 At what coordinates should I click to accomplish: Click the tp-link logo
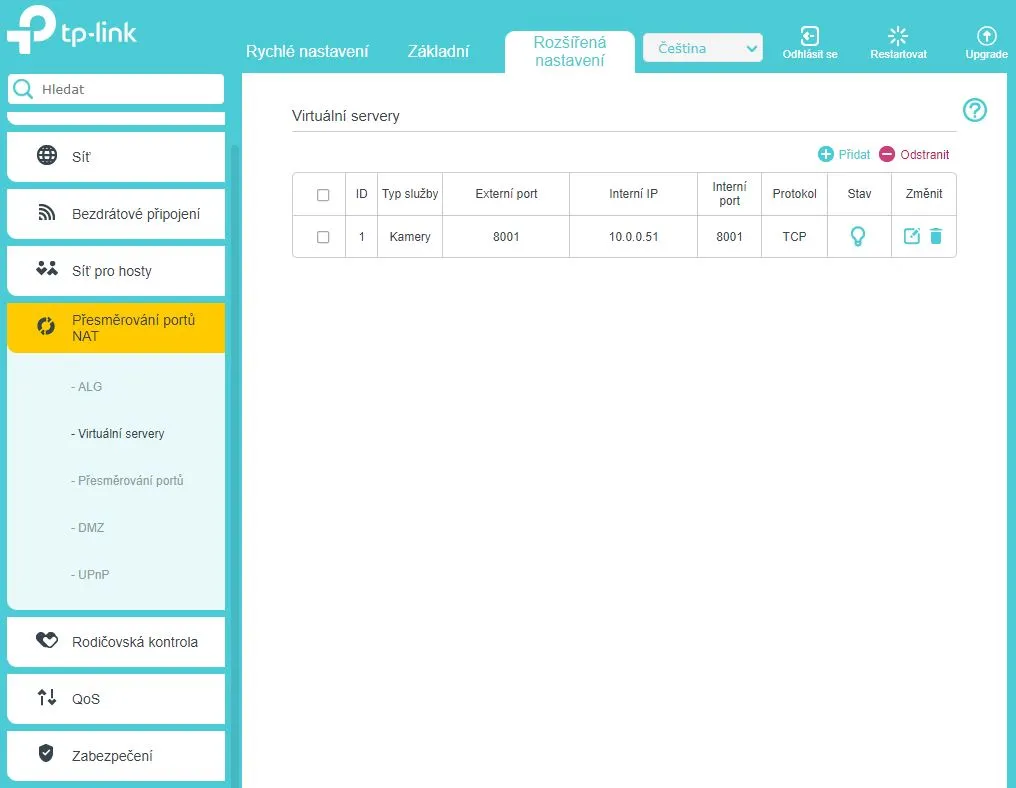tap(72, 32)
